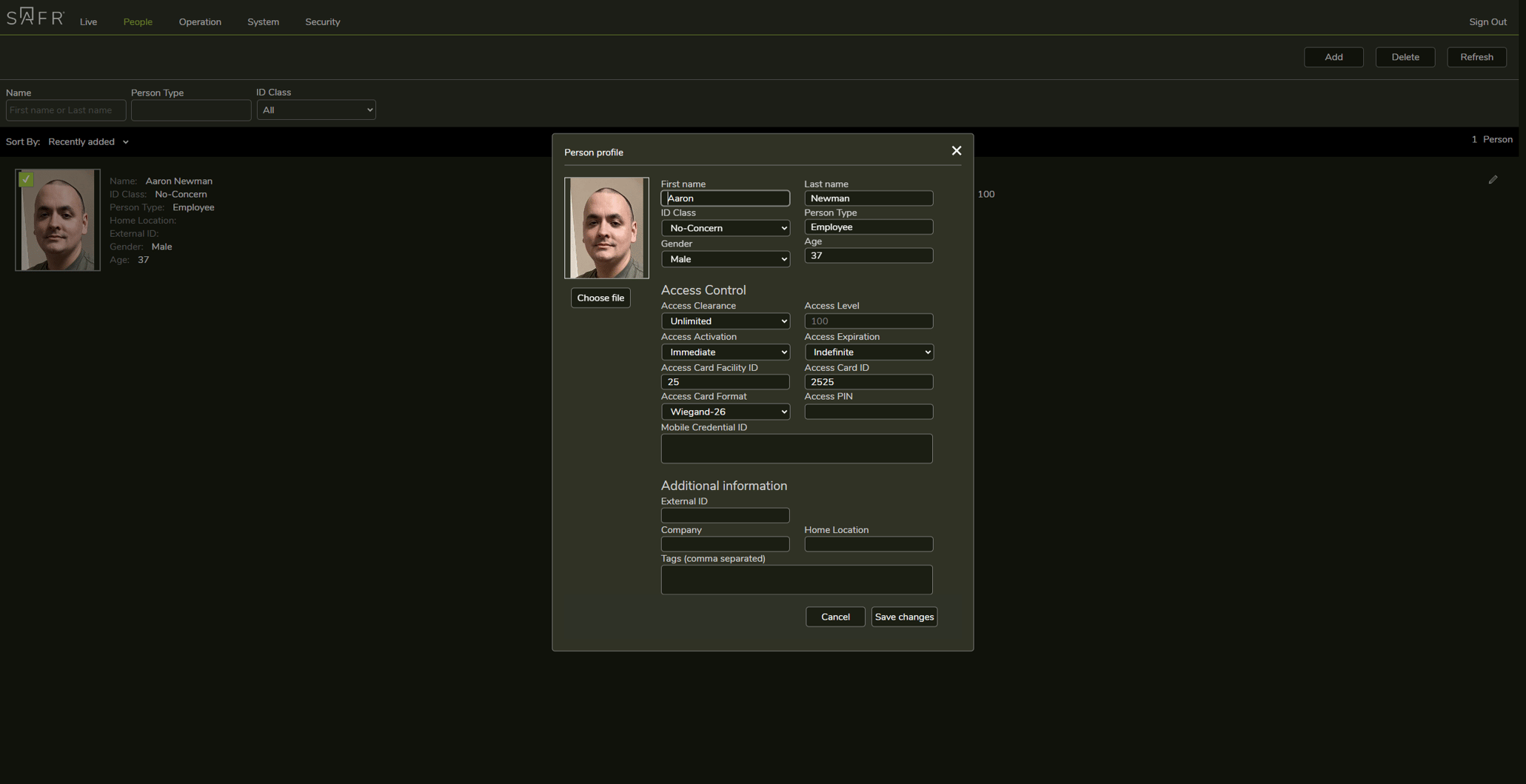The image size is (1526, 784).
Task: Focus the Access PIN field
Action: click(868, 412)
